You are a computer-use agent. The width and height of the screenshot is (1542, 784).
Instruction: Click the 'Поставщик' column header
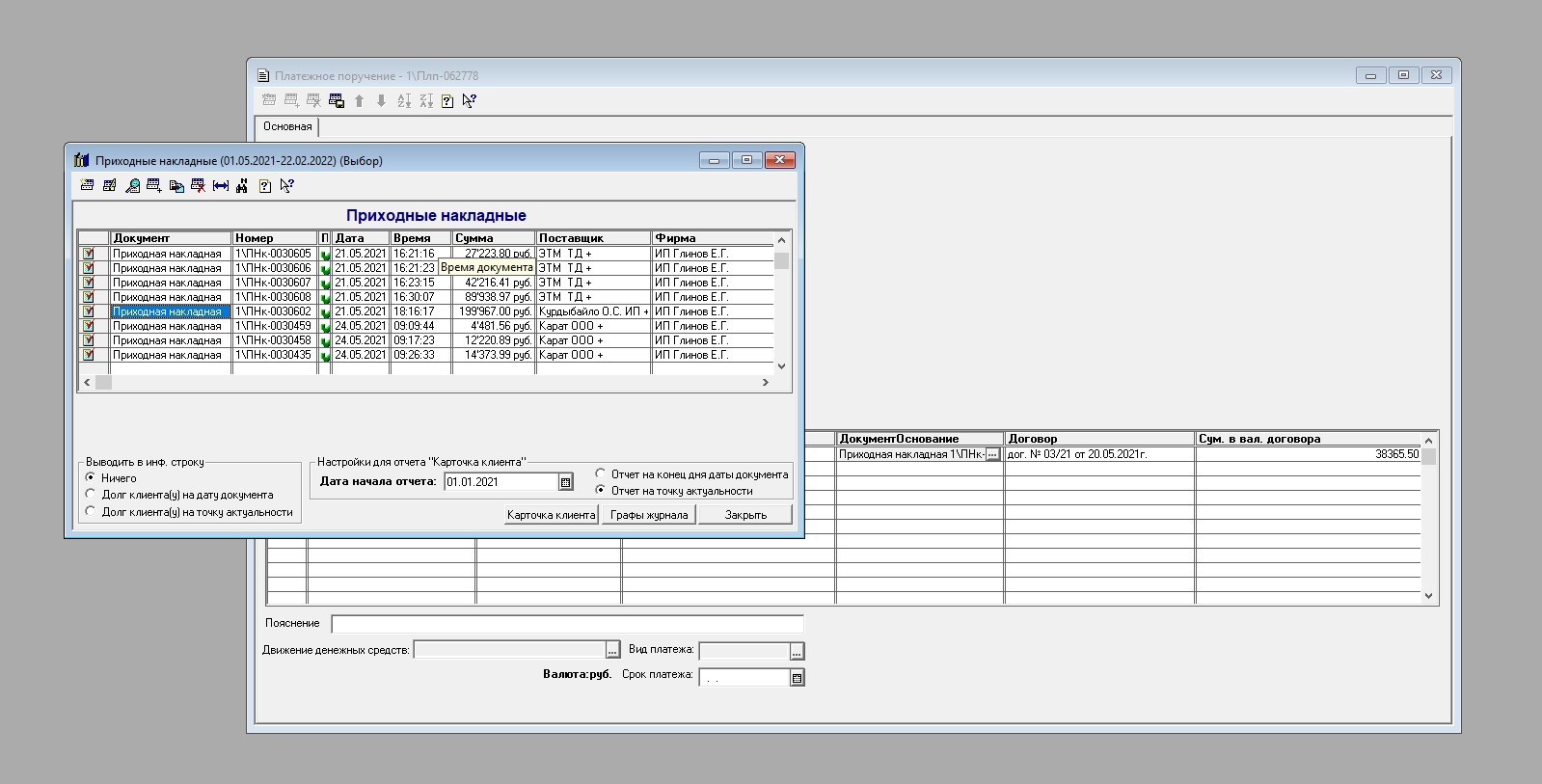(x=592, y=238)
